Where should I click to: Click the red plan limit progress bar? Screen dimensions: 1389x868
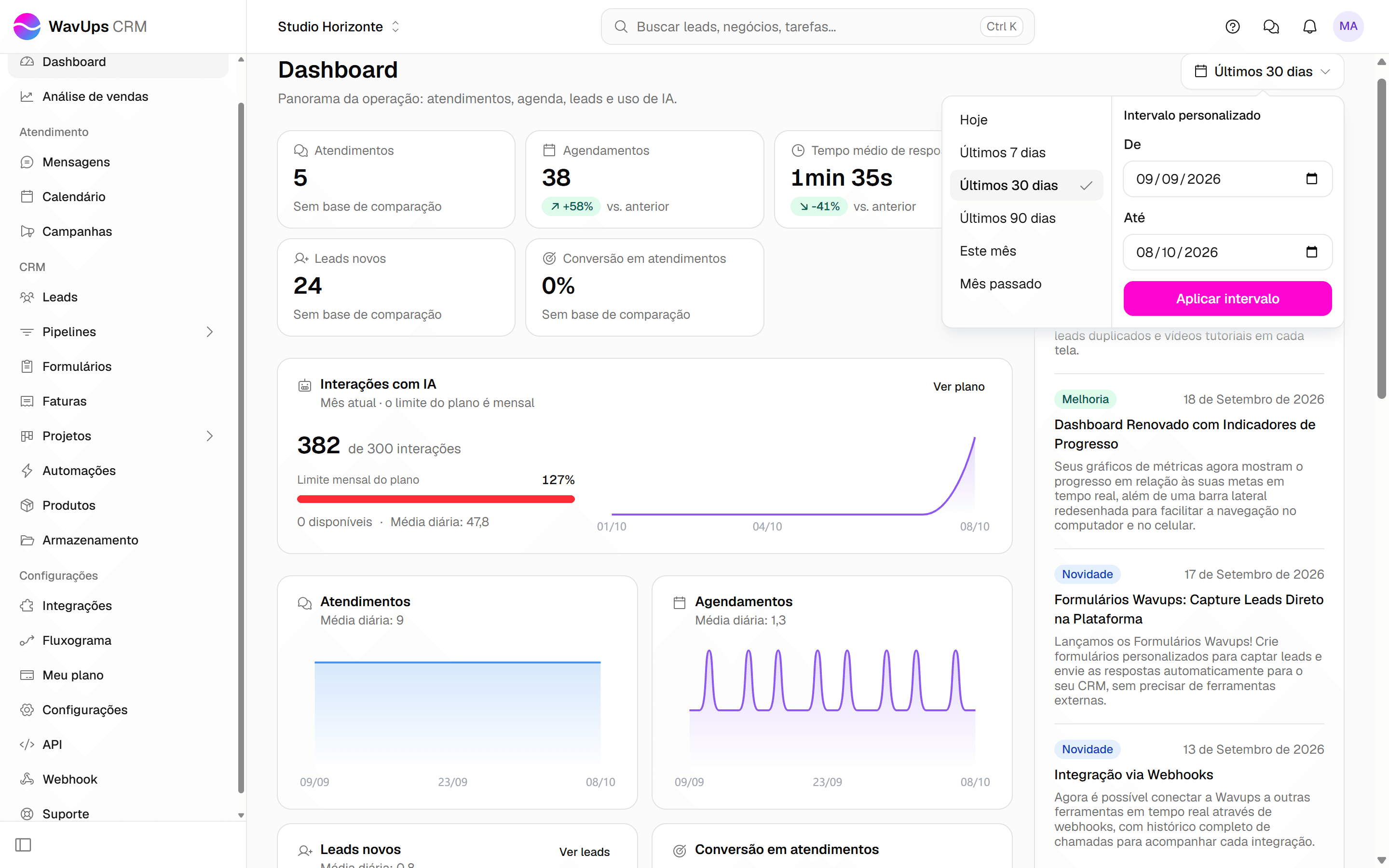pyautogui.click(x=436, y=499)
